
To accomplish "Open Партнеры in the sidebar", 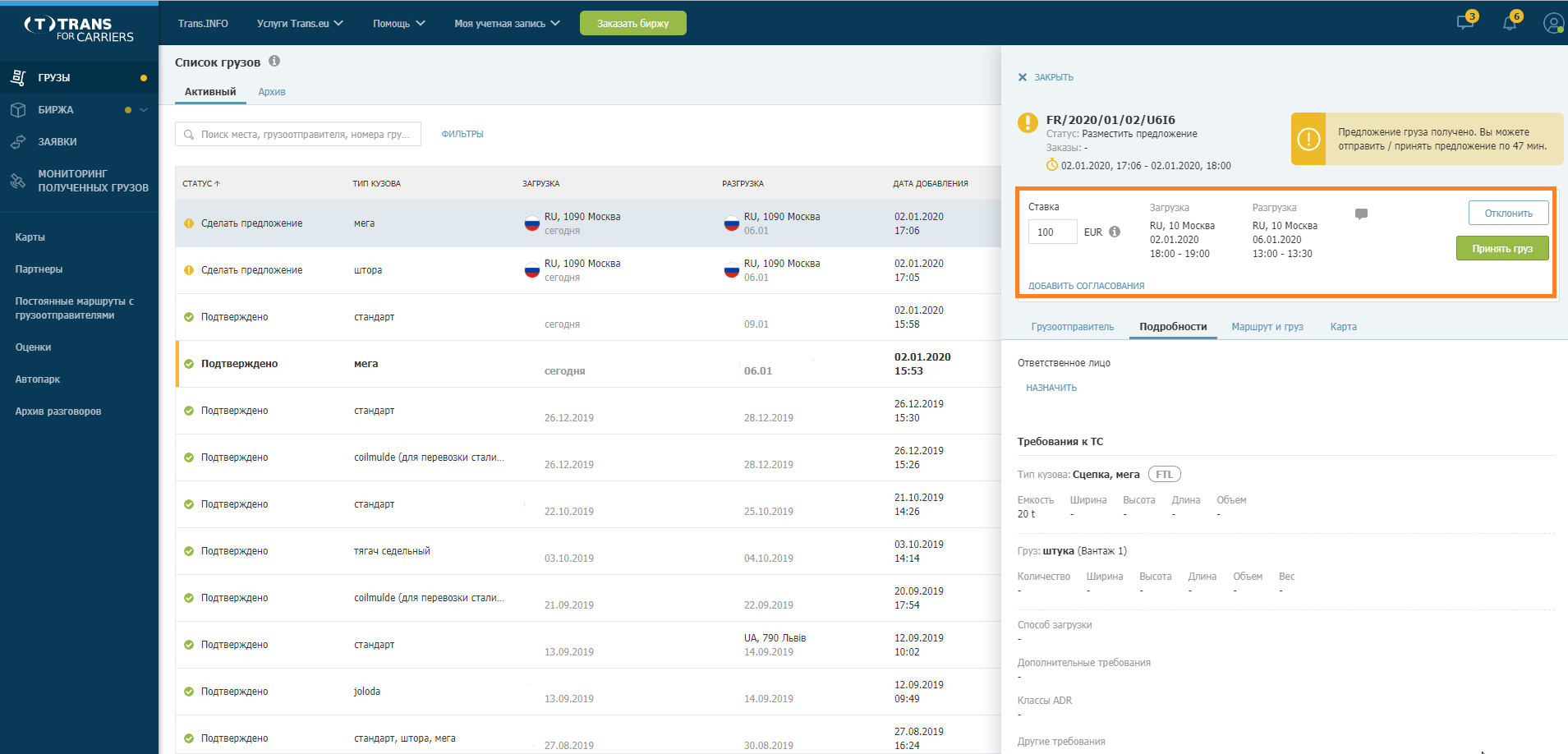I will (x=39, y=269).
